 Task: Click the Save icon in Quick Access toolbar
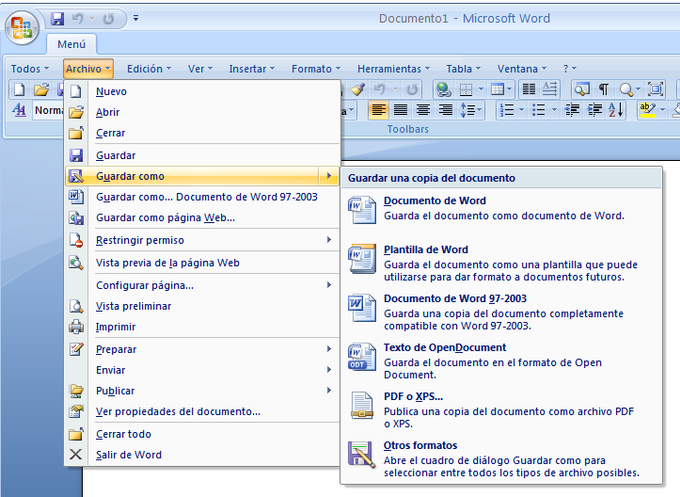click(57, 19)
